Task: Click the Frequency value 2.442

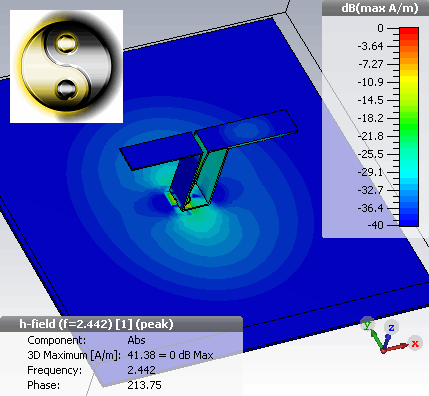Action: click(x=141, y=370)
